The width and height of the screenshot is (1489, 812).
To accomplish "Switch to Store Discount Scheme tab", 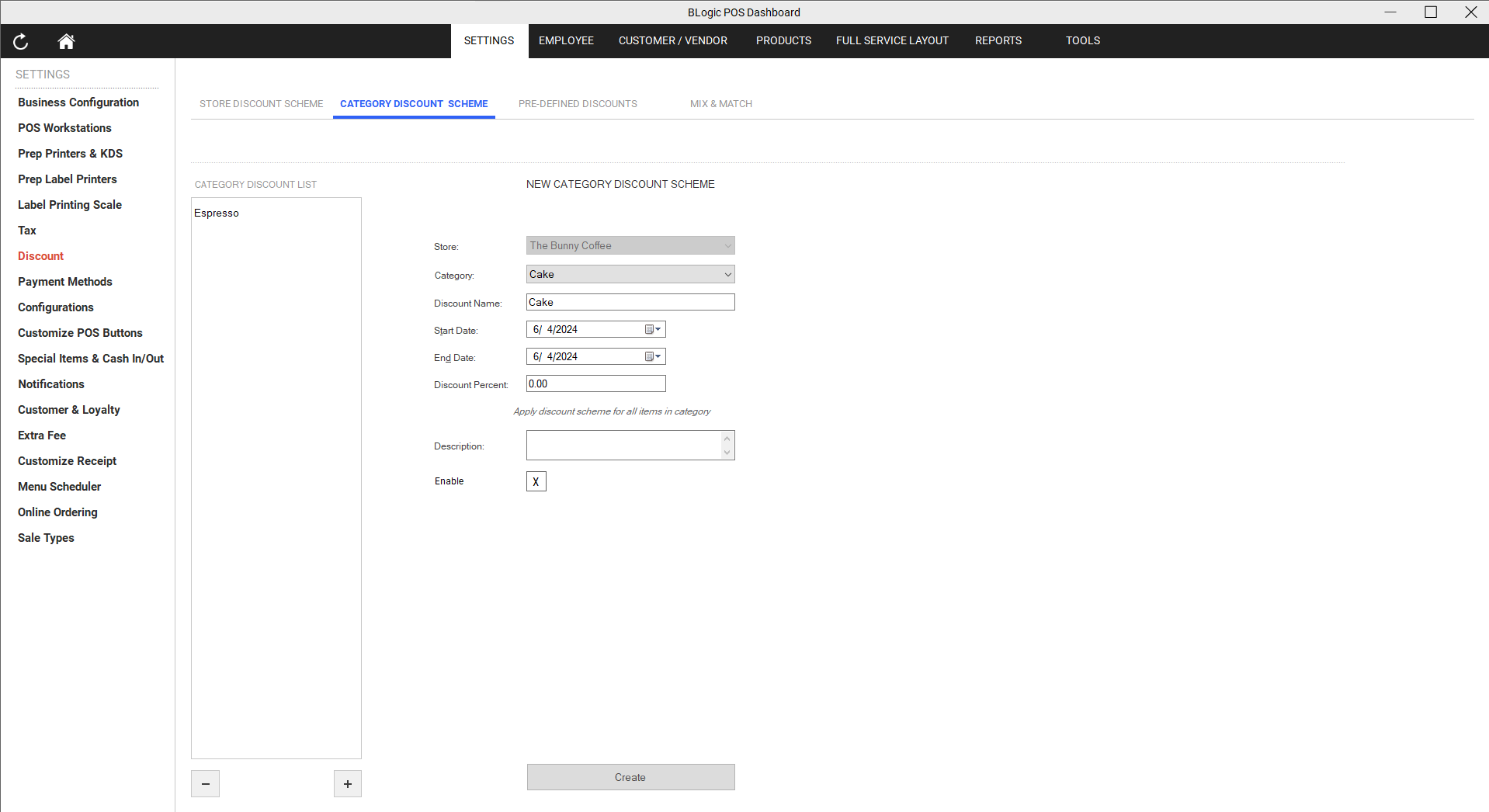I will point(261,104).
